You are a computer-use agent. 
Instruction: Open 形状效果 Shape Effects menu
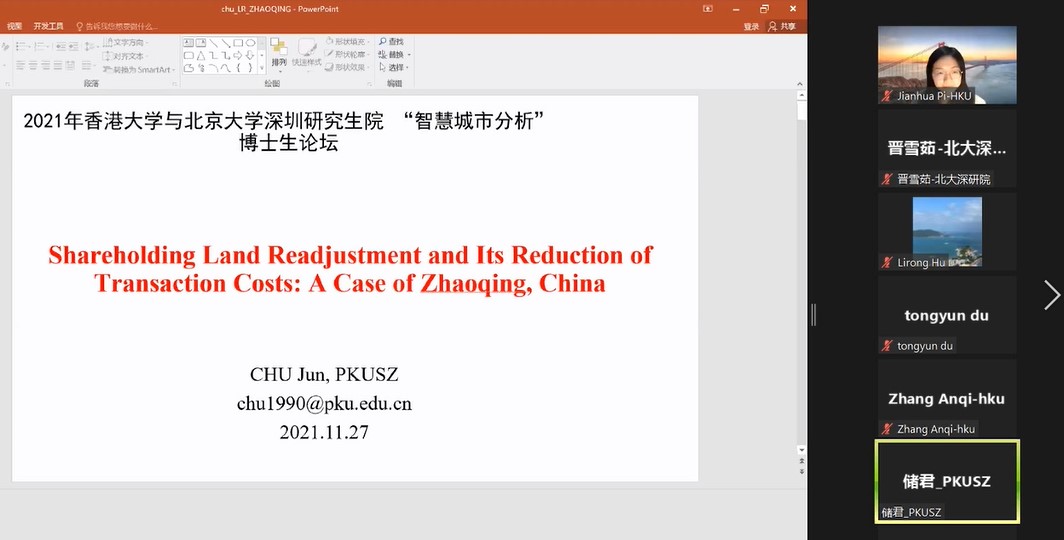tap(346, 68)
